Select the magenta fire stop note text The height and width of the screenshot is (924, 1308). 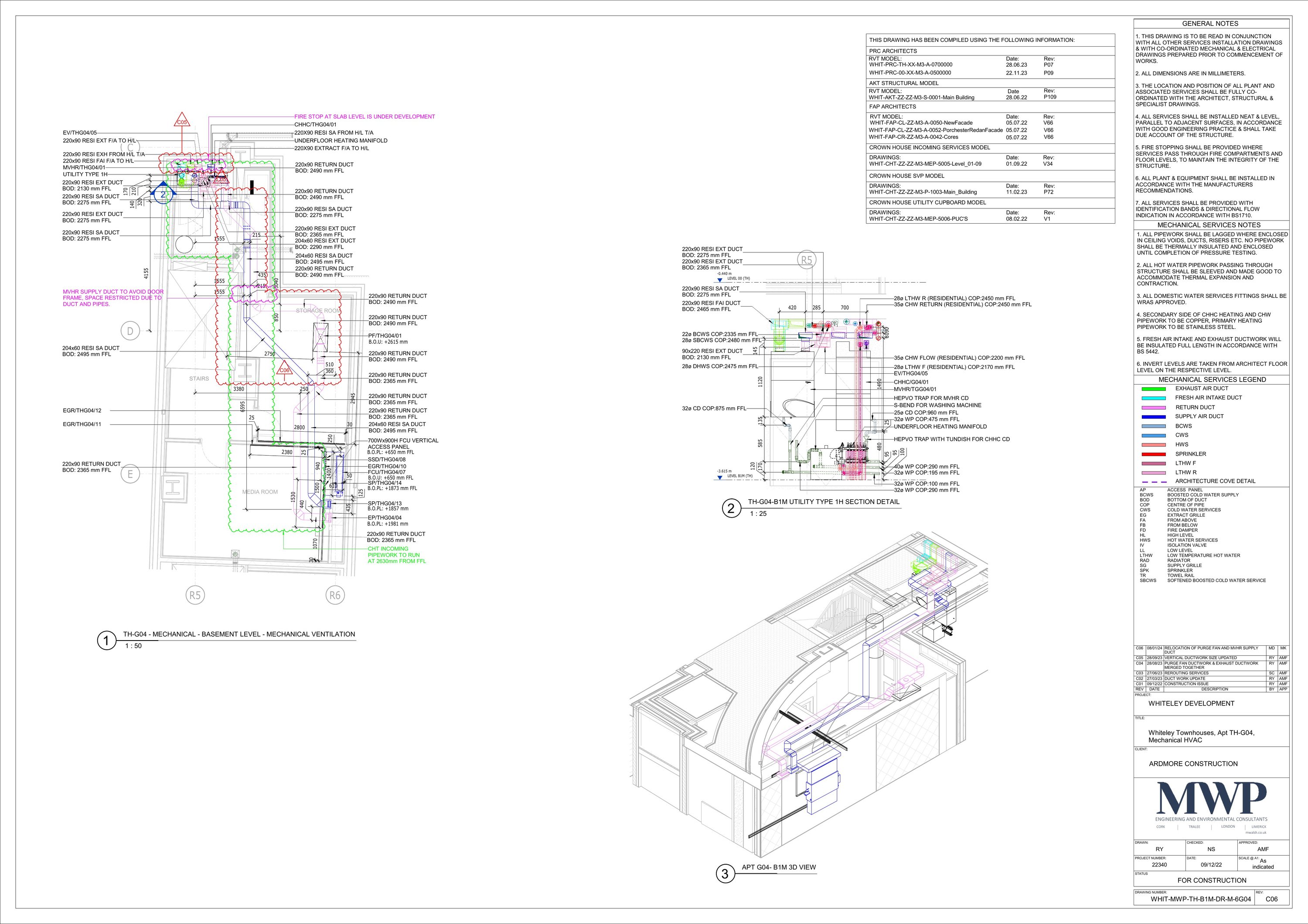pos(364,117)
